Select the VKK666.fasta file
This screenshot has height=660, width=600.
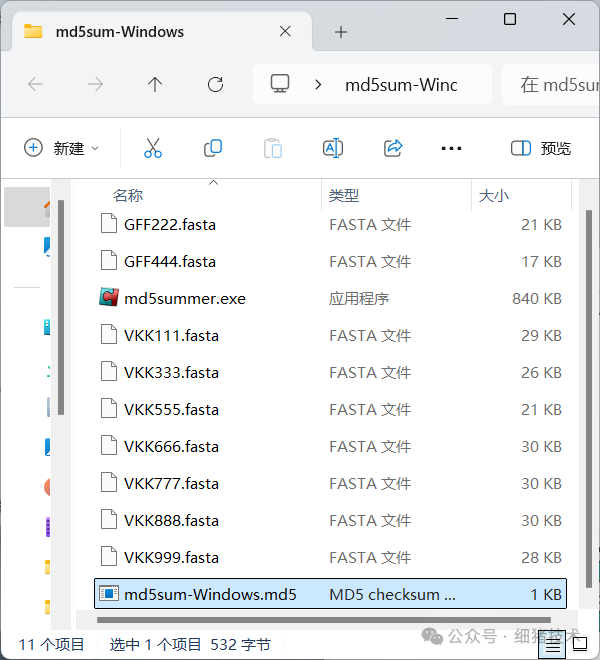pos(171,446)
